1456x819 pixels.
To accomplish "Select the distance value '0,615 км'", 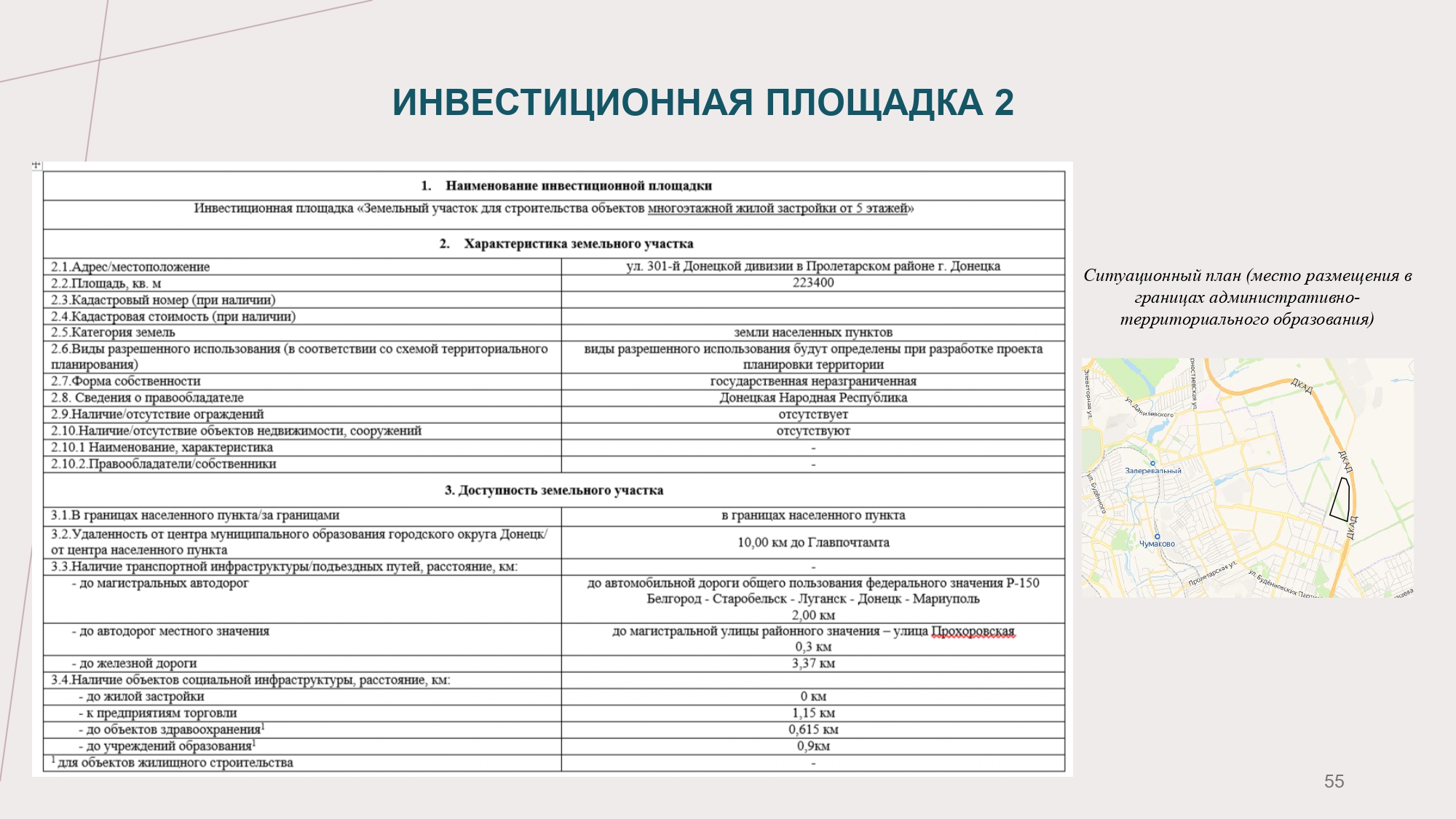I will coord(813,729).
